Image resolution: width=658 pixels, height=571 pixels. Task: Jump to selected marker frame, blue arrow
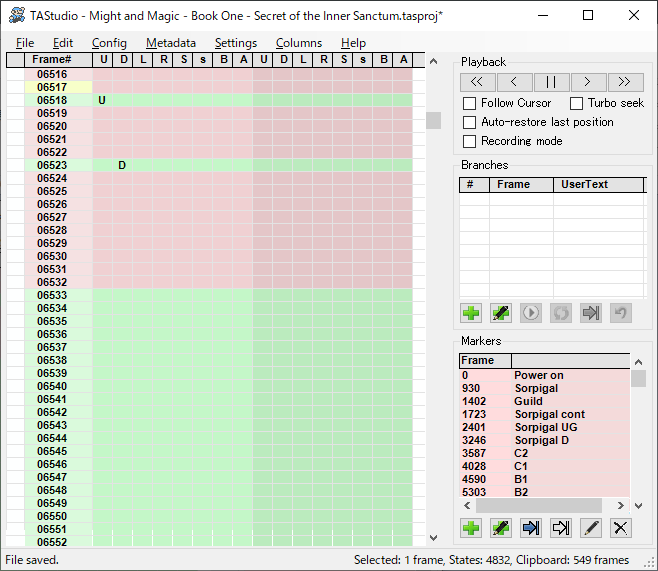tap(531, 528)
